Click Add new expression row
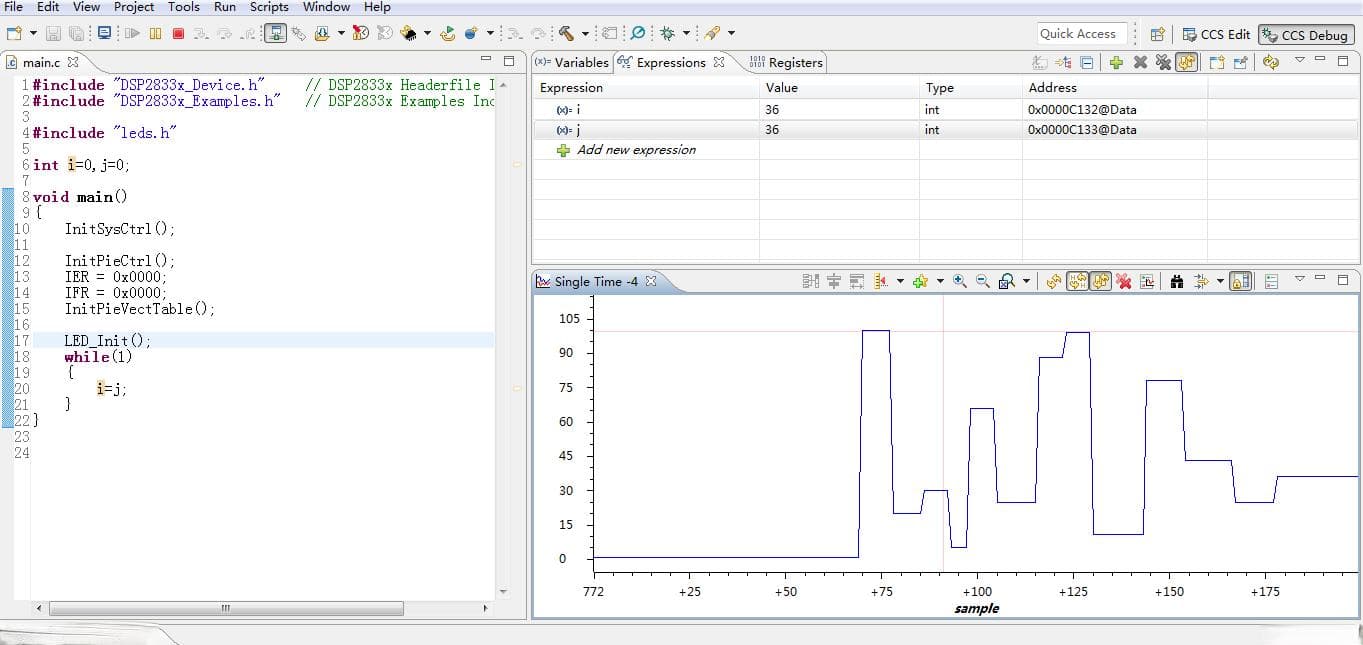The height and width of the screenshot is (645, 1363). coord(638,150)
